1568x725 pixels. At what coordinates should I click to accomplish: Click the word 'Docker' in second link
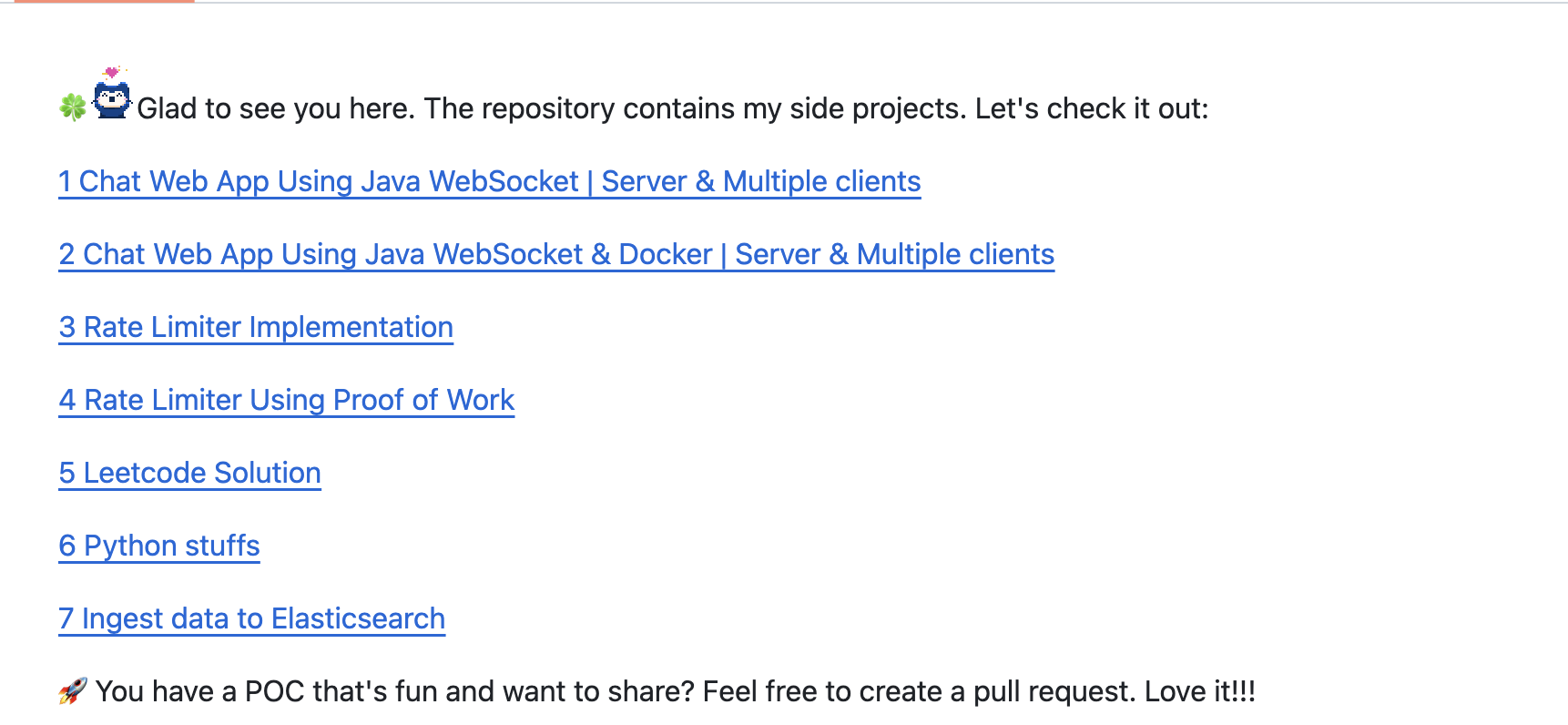pyautogui.click(x=666, y=254)
